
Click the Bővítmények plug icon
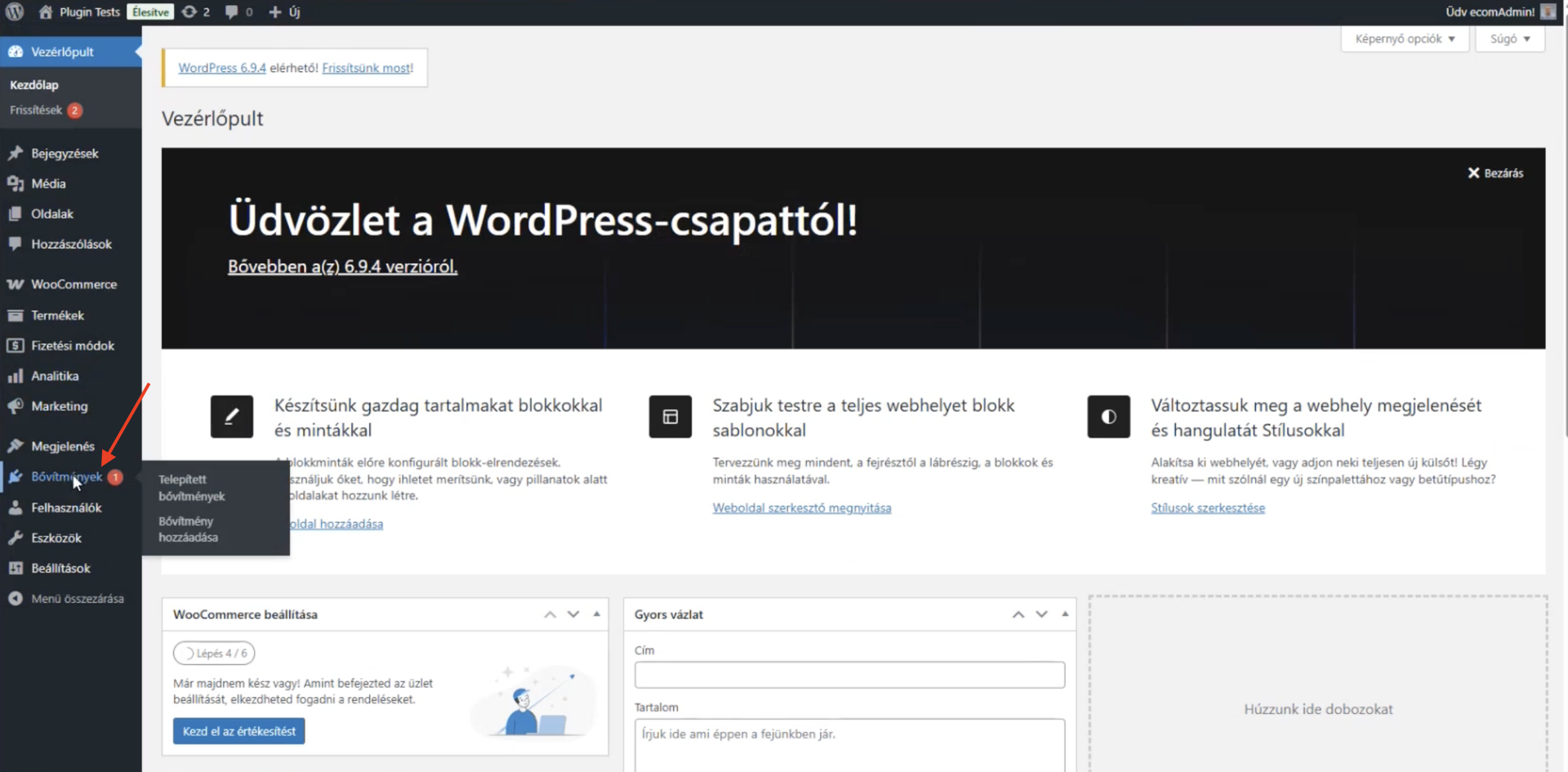(16, 476)
